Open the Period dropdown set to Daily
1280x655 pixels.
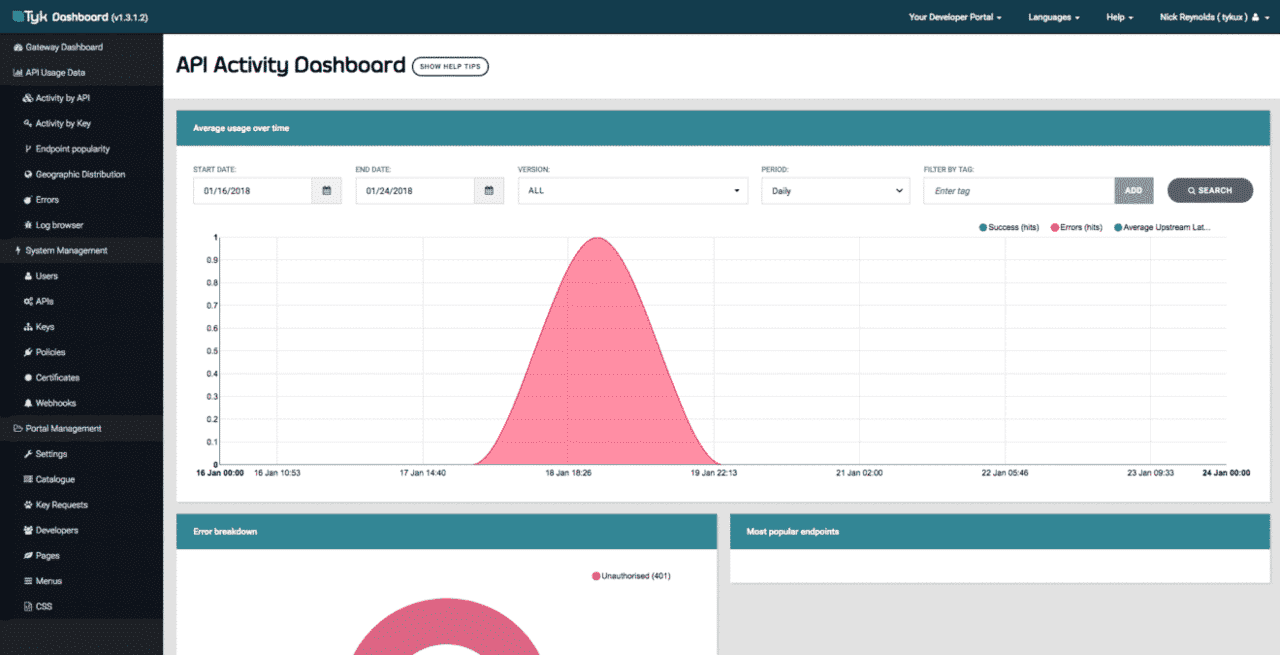pos(835,190)
